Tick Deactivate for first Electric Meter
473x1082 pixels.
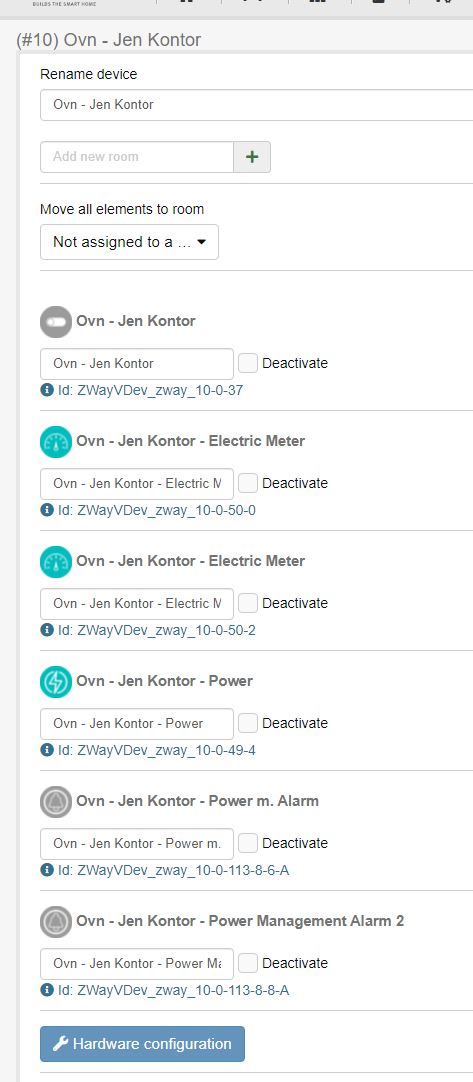coord(248,483)
